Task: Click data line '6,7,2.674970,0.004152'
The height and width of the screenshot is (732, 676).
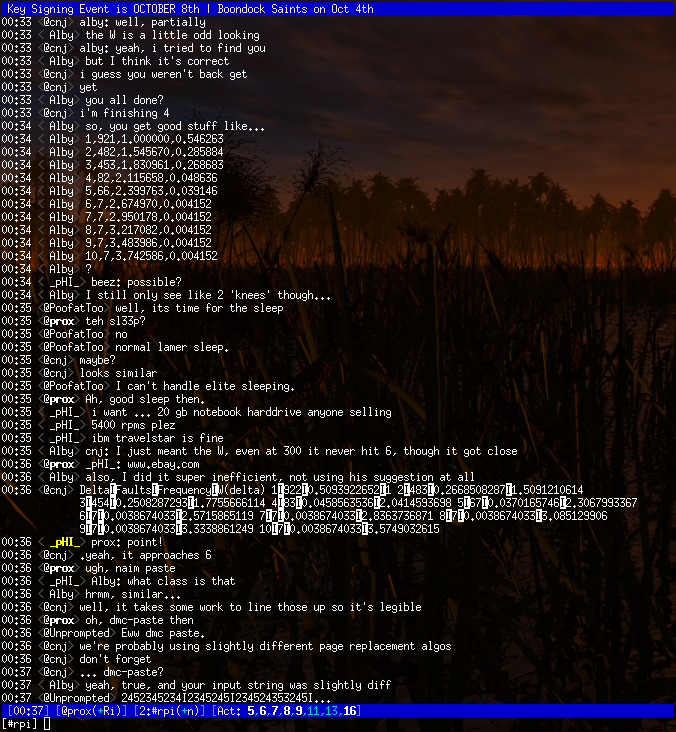Action: pos(148,204)
